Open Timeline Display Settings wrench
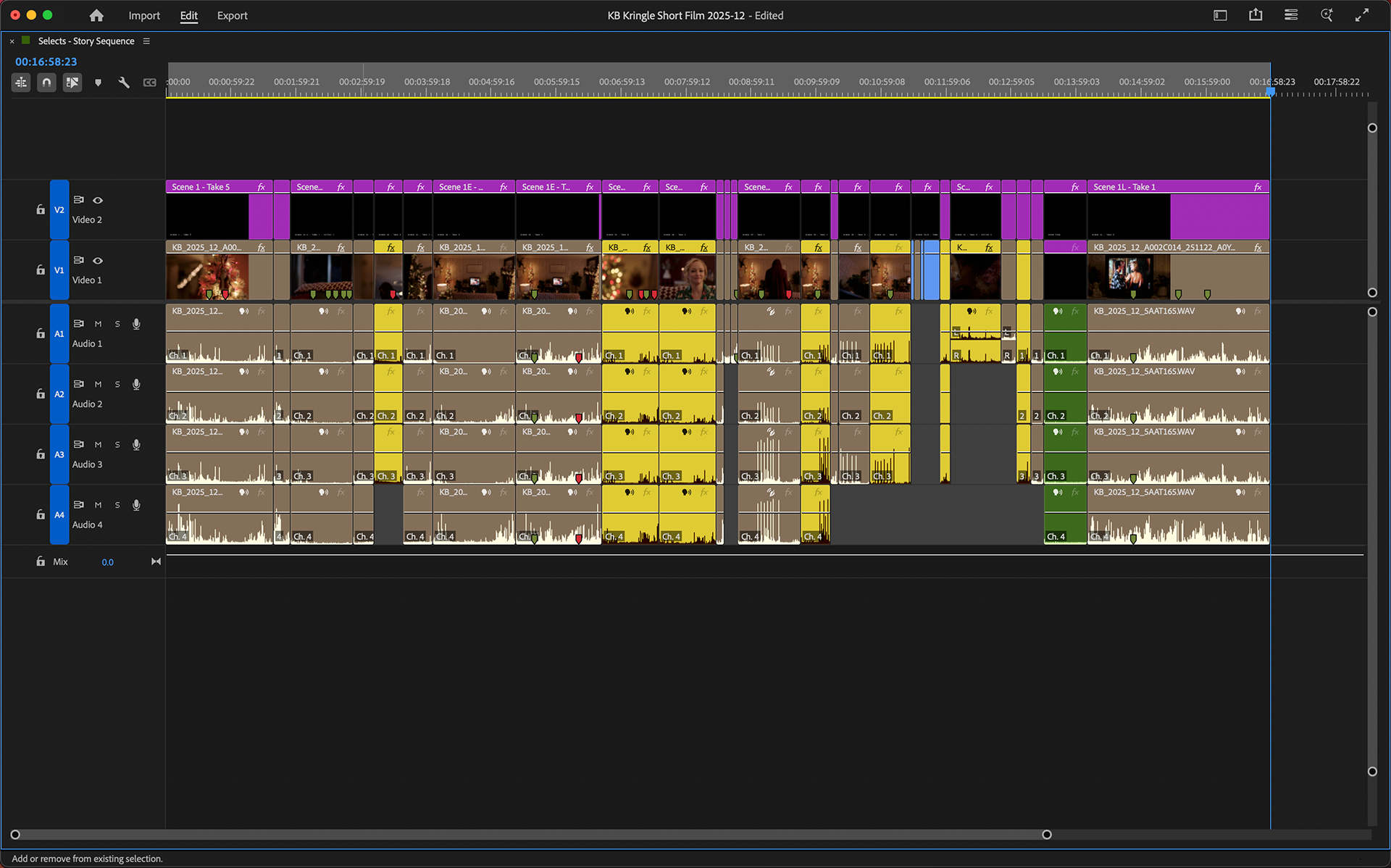This screenshot has height=868, width=1391. click(124, 83)
